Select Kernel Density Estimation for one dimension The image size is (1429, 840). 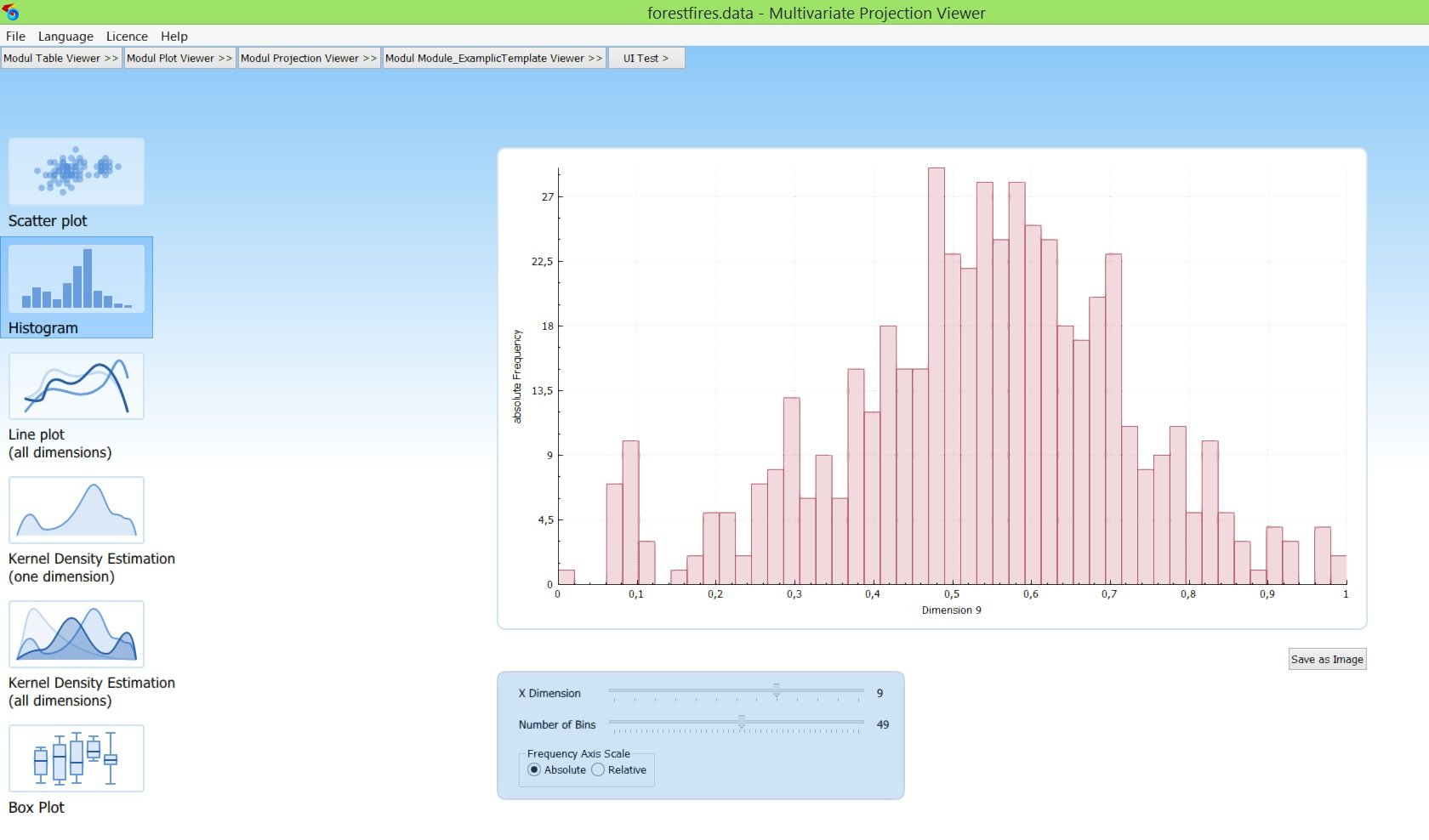tap(76, 510)
